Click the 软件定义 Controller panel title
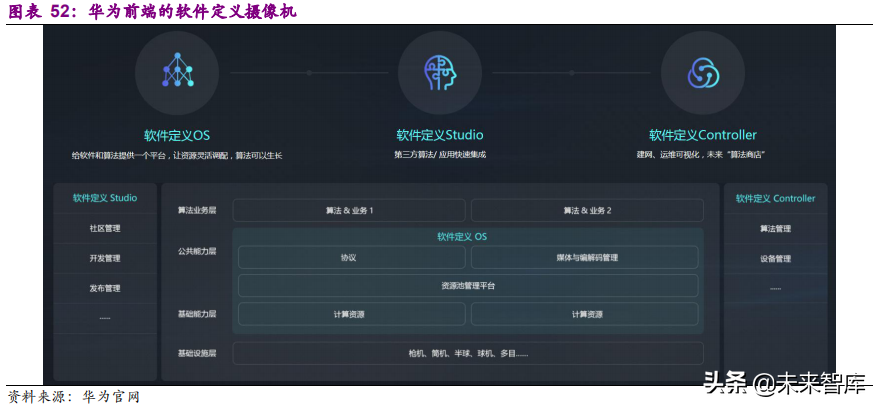Screen dimensions: 877x407 click(x=775, y=198)
